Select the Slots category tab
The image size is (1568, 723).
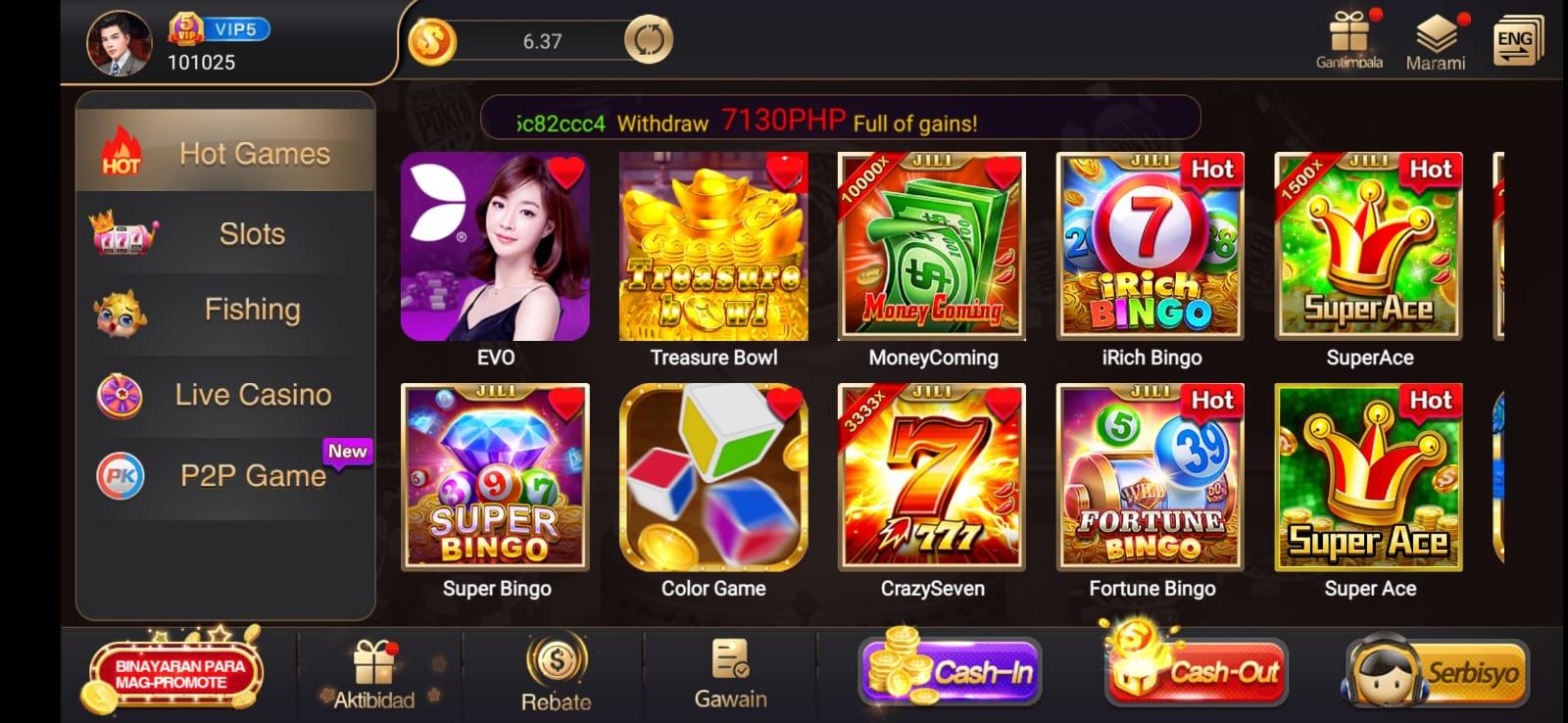click(225, 234)
